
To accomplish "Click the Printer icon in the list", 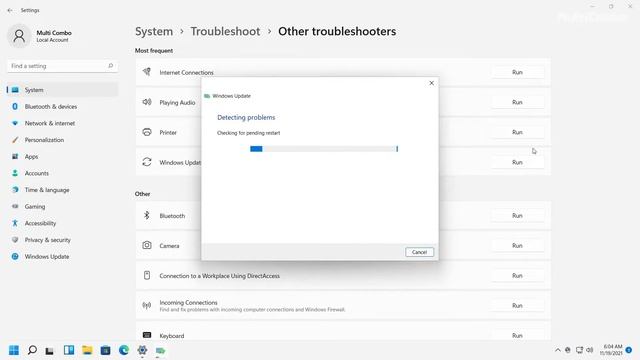I will (x=147, y=132).
